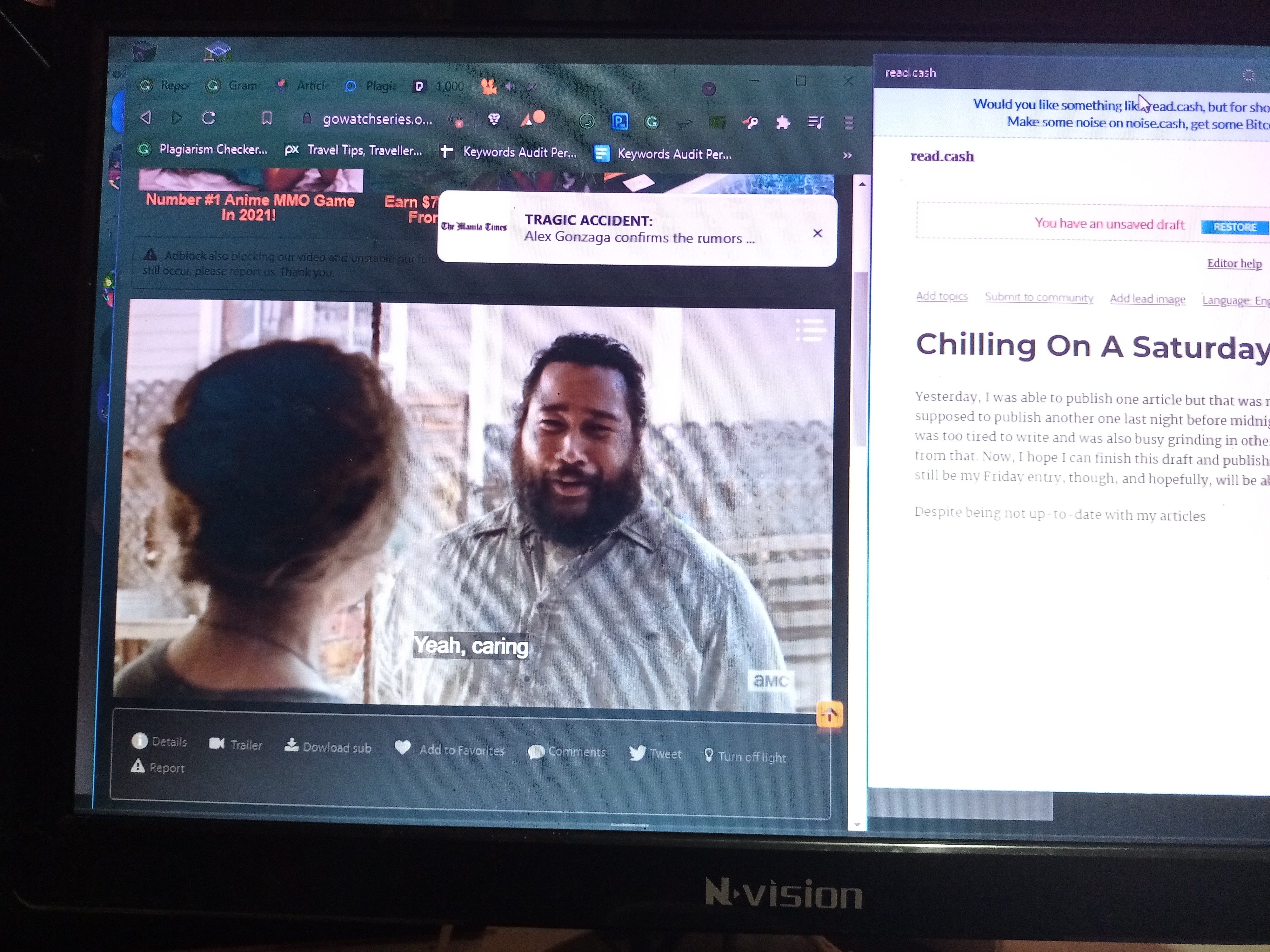Toggle Turn off light for the video
Screen dimensions: 1270x952
[x=745, y=756]
